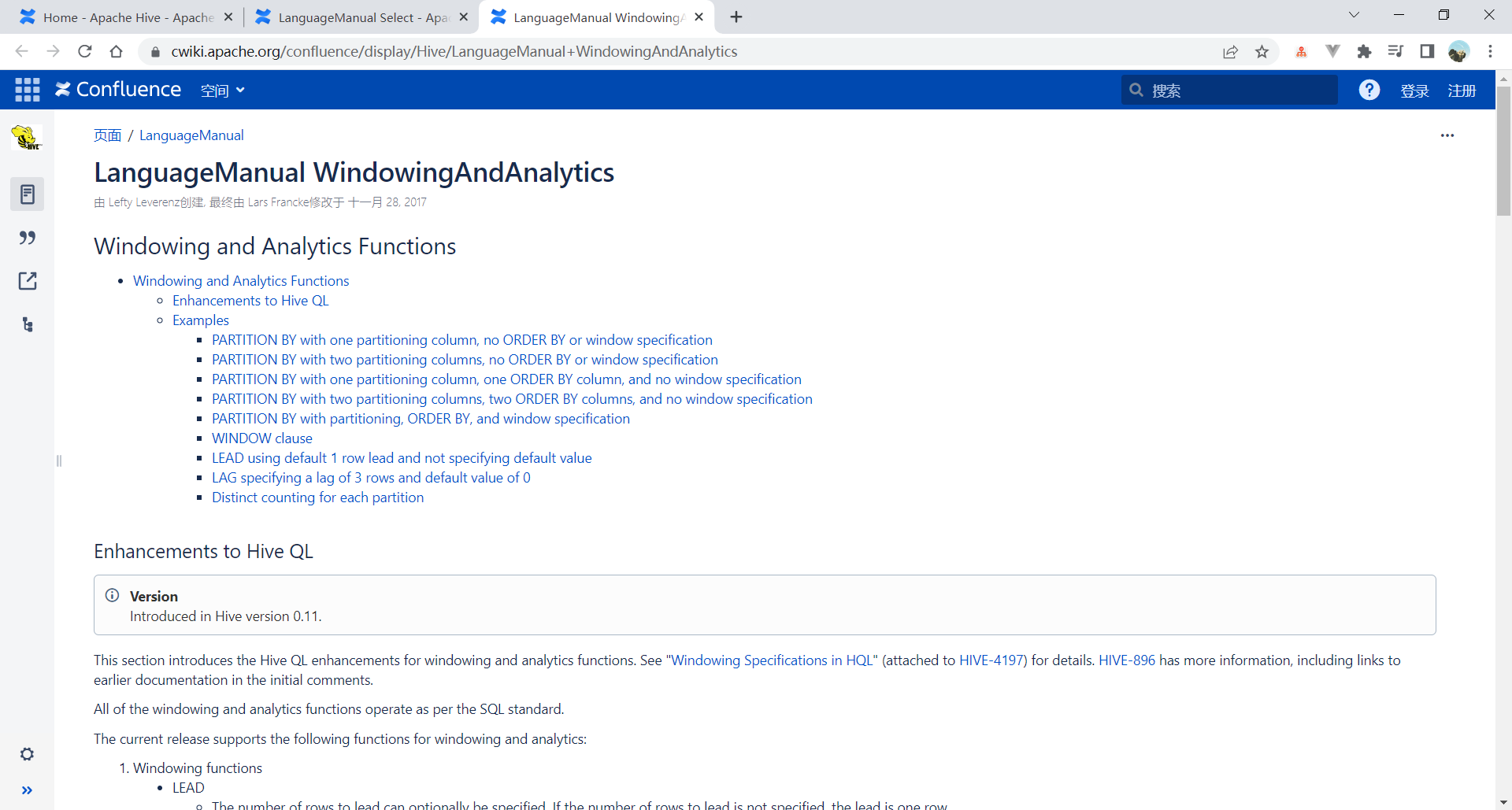Open 'one partitioning column, one ORDER BY column' link
Viewport: 1512px width, 810px height.
tap(506, 379)
